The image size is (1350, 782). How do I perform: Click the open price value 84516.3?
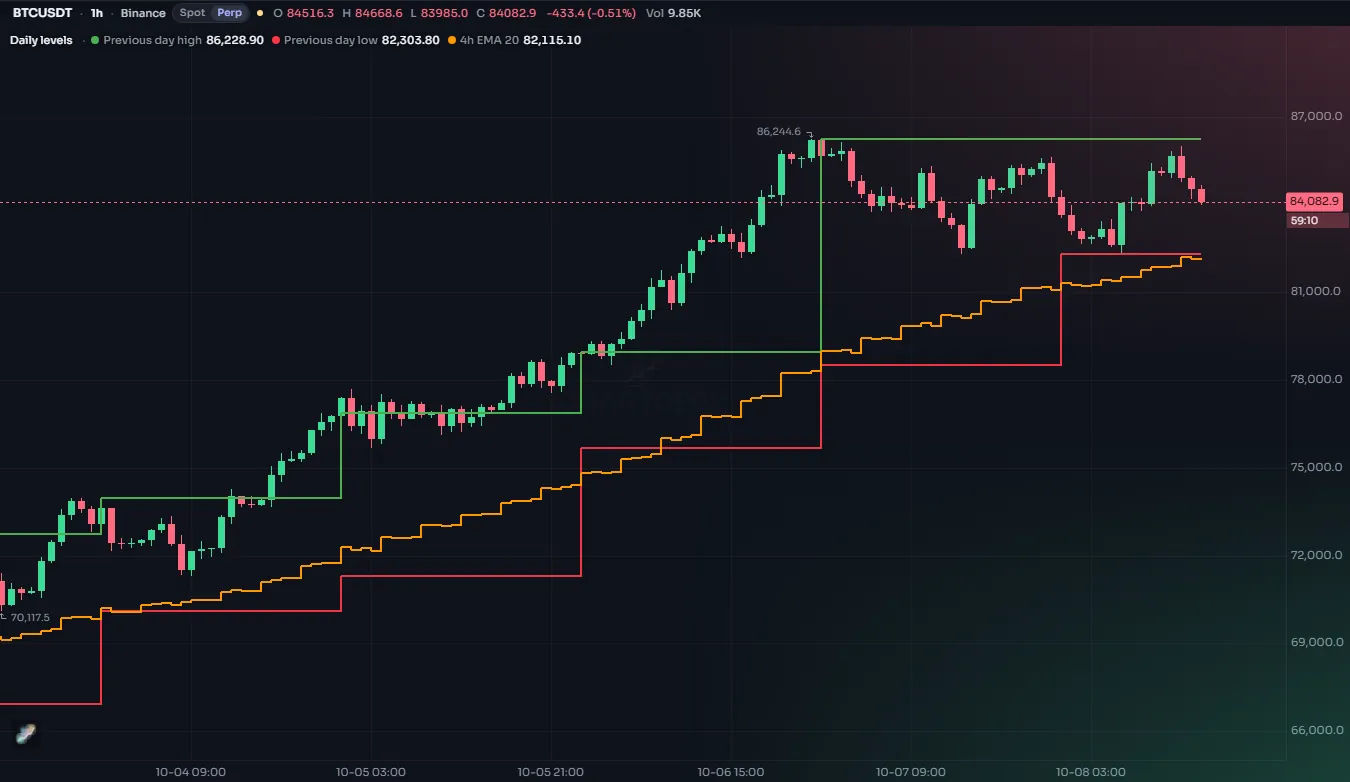click(x=310, y=13)
